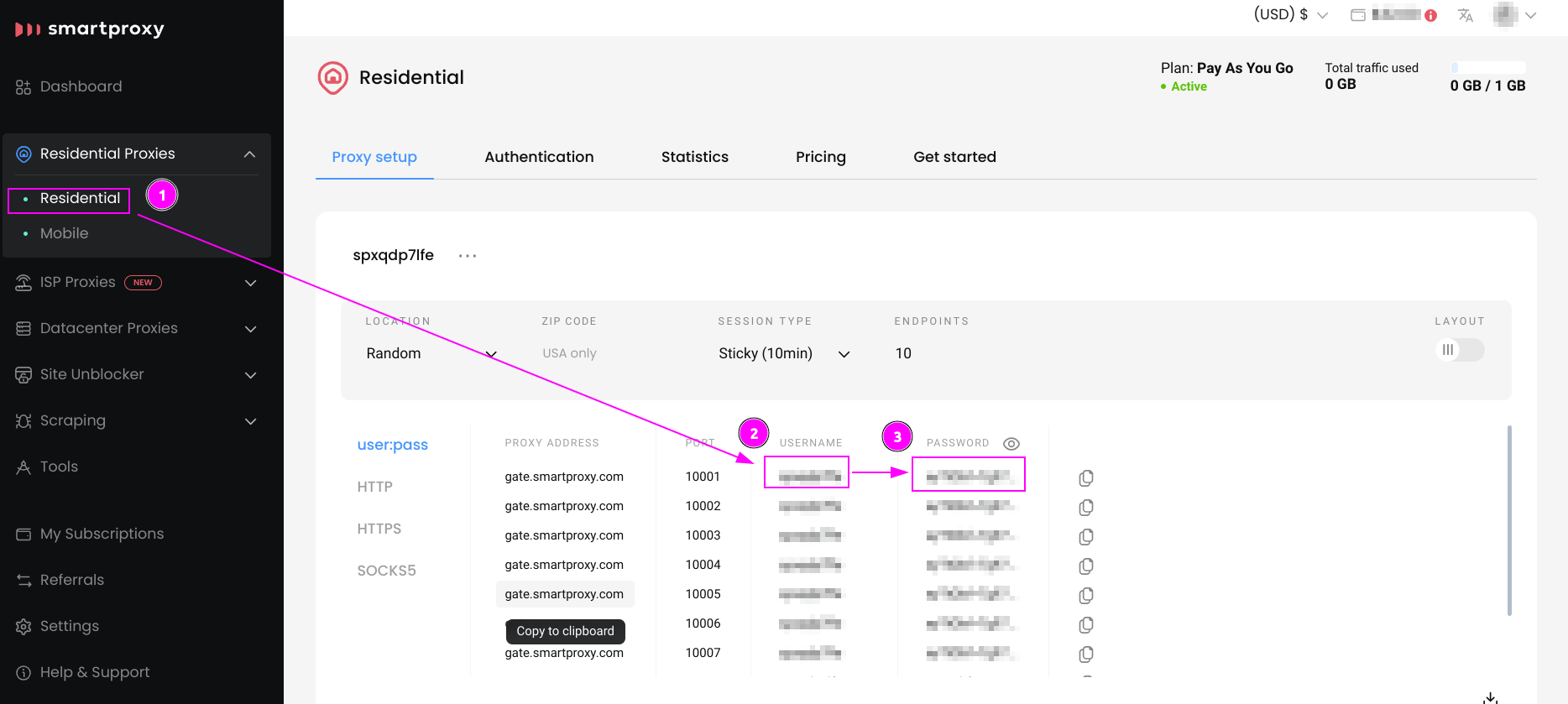1568x704 pixels.
Task: Copy the port 10002 proxy row
Action: point(1086,508)
